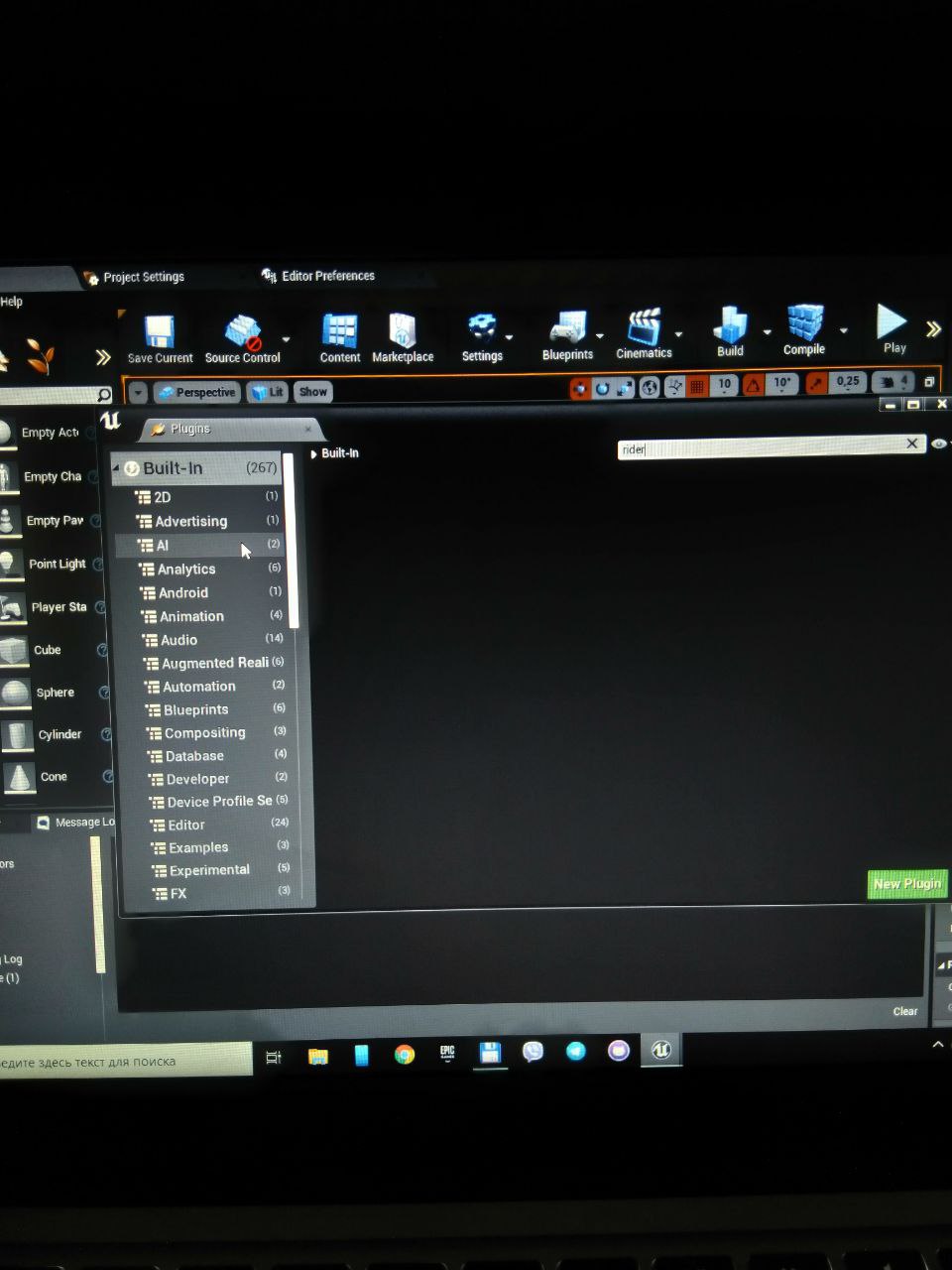Click the Blueprints toolbar icon
The image size is (952, 1270).
[x=567, y=328]
